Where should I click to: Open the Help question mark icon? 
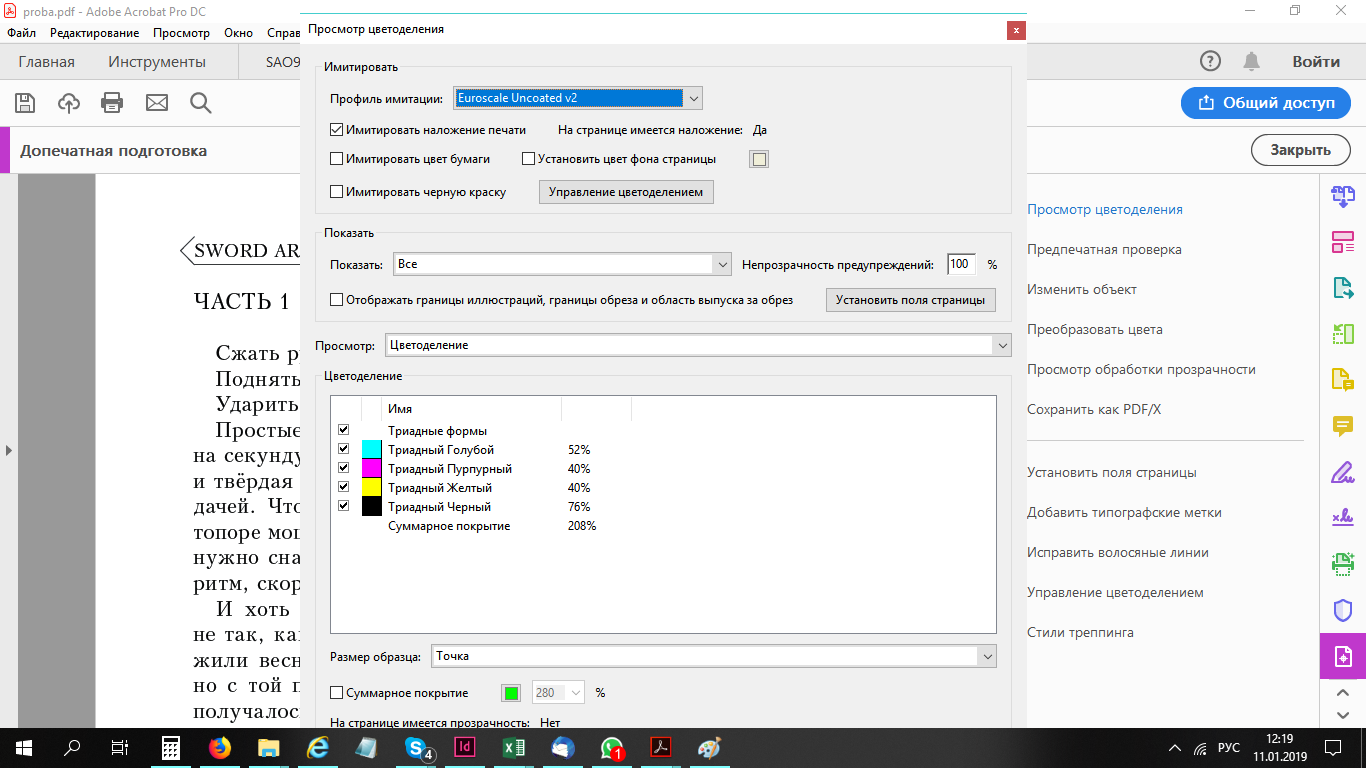pyautogui.click(x=1211, y=62)
